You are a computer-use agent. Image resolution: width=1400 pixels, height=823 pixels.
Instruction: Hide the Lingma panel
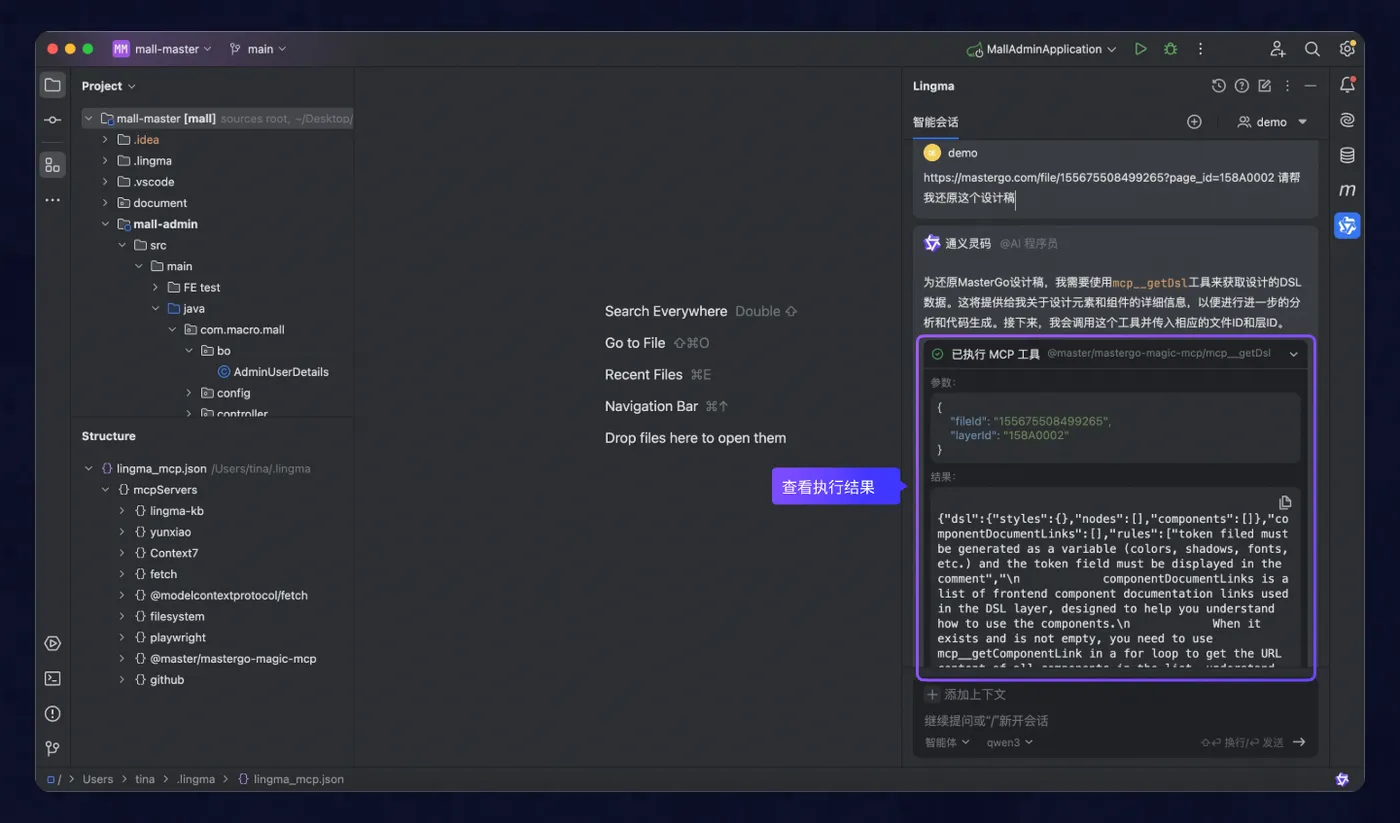point(1310,86)
